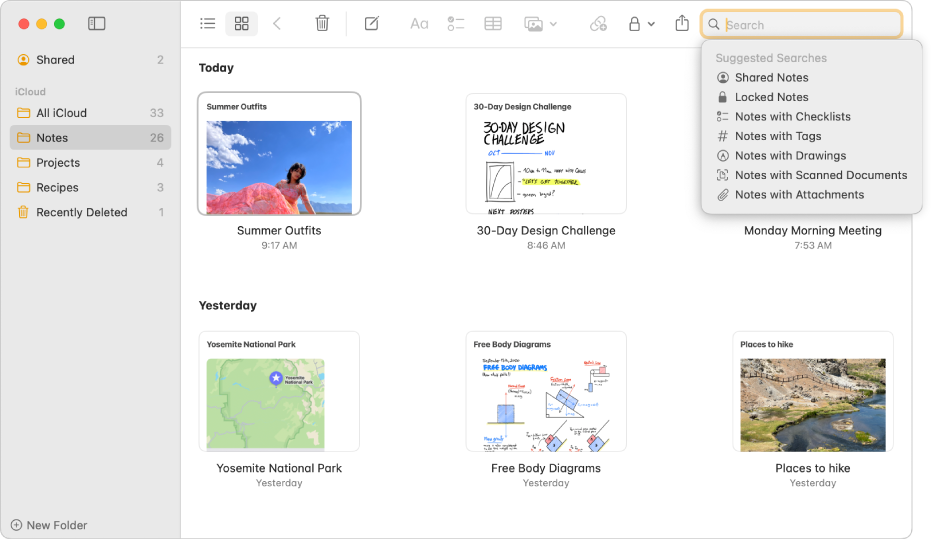Click into the Search field

pos(810,25)
